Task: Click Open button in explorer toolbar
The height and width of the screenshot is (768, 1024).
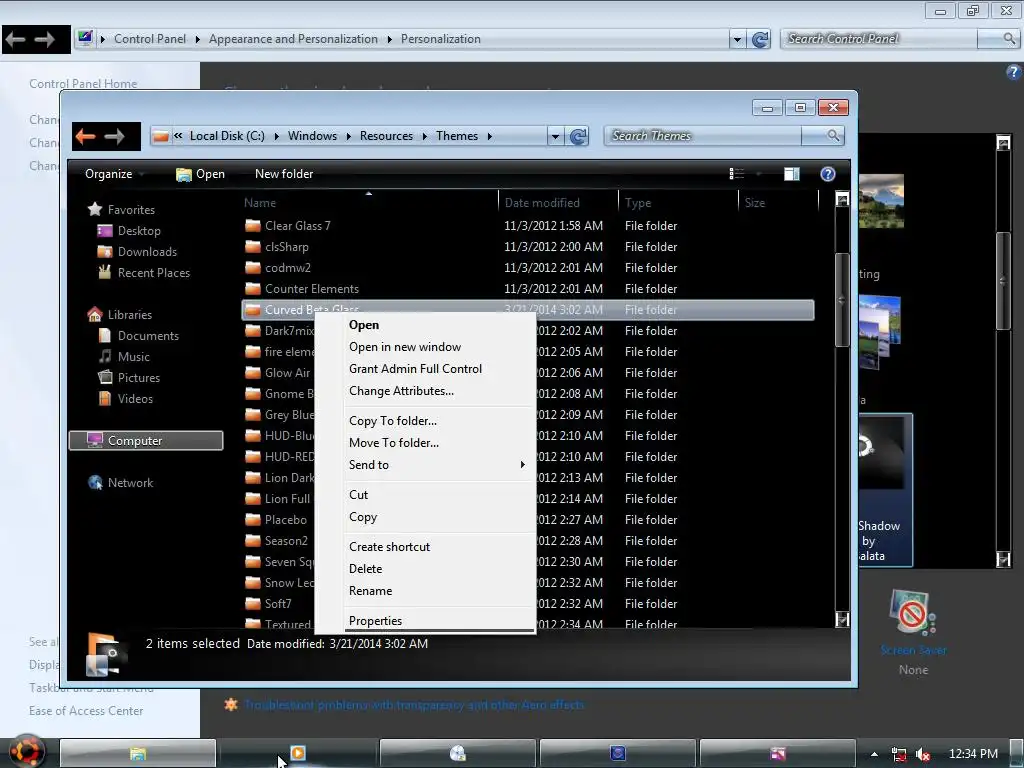Action: tap(200, 174)
